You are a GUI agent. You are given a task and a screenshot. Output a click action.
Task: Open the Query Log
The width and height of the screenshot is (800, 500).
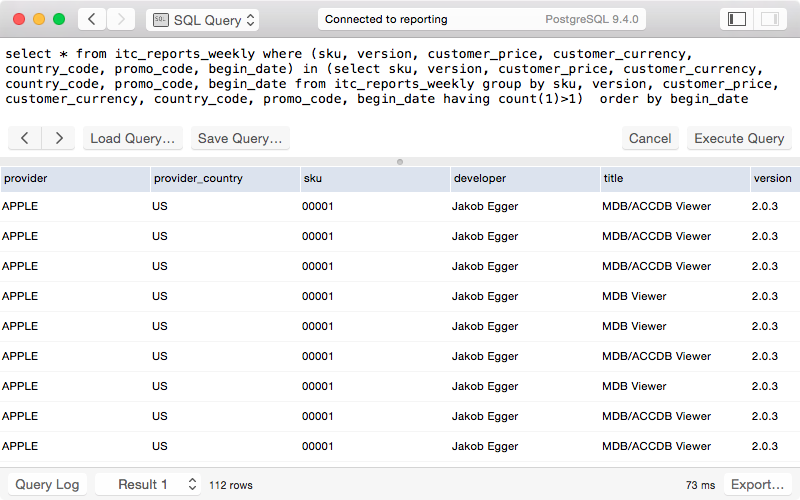pos(47,484)
